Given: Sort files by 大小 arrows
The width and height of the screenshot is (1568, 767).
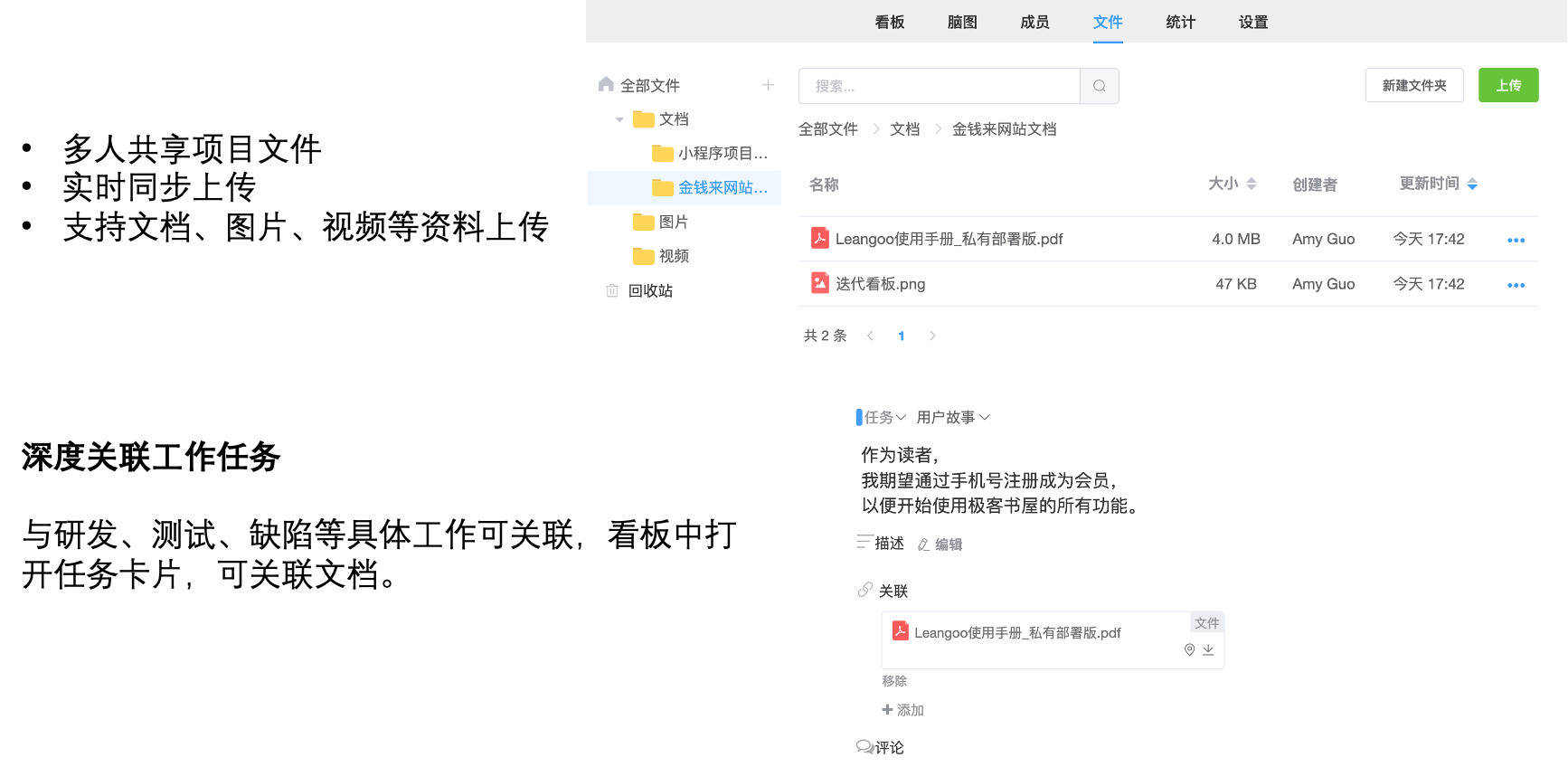Looking at the screenshot, I should tap(1252, 185).
